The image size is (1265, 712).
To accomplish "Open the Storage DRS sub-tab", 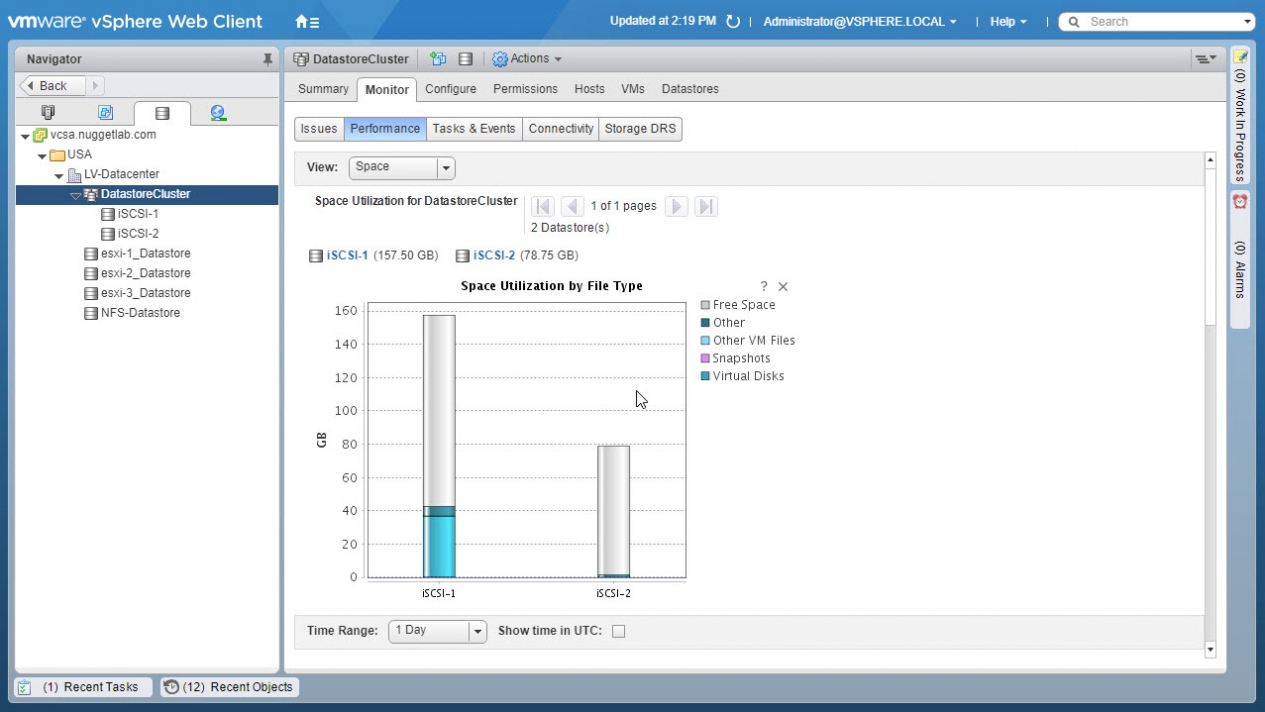I will pyautogui.click(x=640, y=129).
